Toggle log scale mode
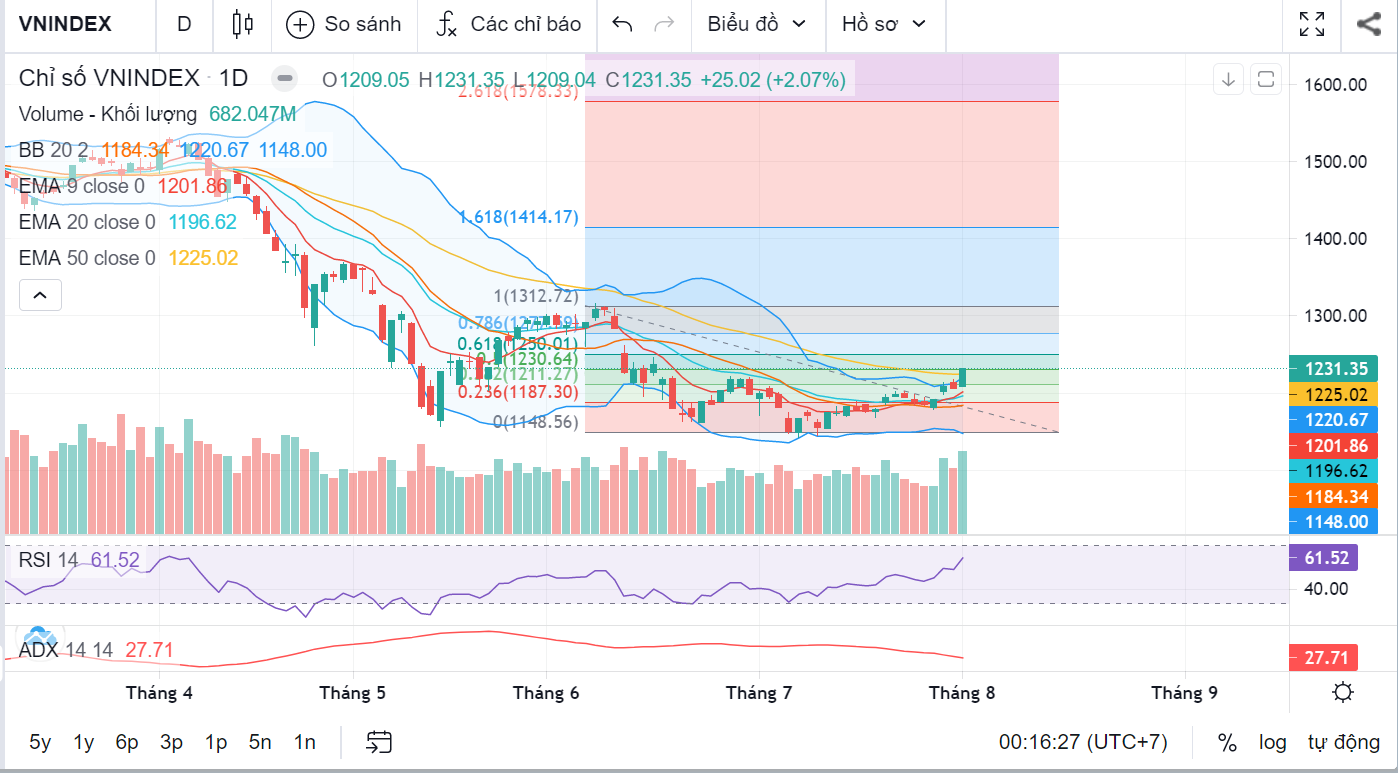Screen dimensions: 1398x773 (x=1272, y=742)
